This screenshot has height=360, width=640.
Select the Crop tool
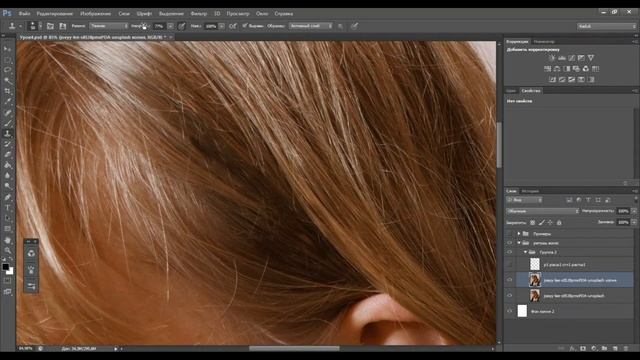point(7,91)
